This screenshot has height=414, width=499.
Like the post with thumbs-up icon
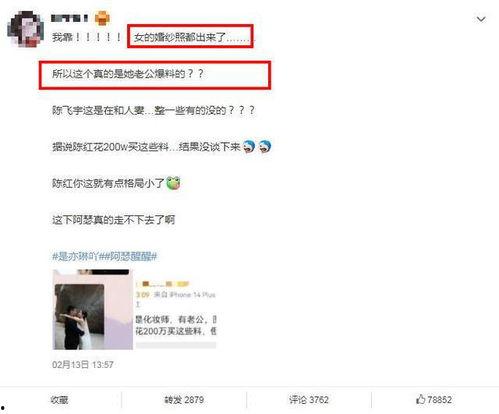click(421, 399)
